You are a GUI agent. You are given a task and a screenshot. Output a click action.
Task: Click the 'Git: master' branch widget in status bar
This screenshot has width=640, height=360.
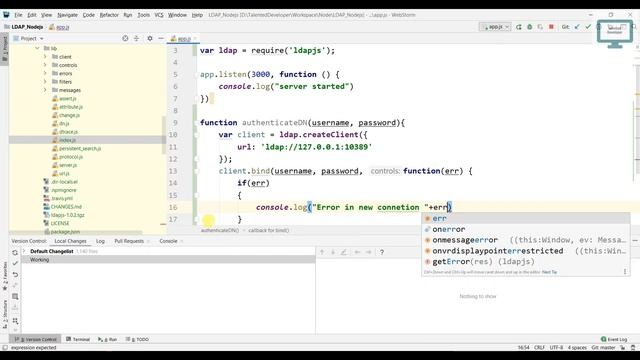click(603, 348)
